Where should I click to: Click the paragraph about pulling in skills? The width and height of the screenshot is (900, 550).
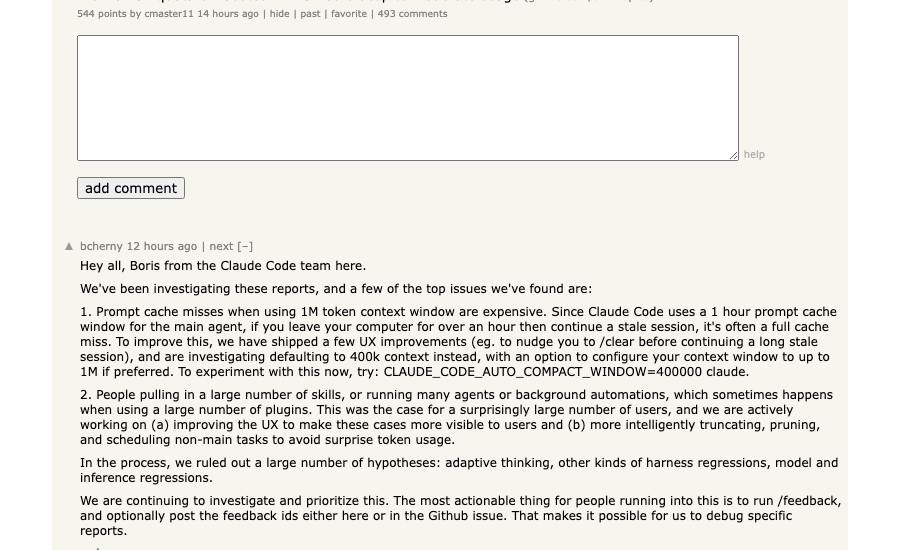click(456, 417)
